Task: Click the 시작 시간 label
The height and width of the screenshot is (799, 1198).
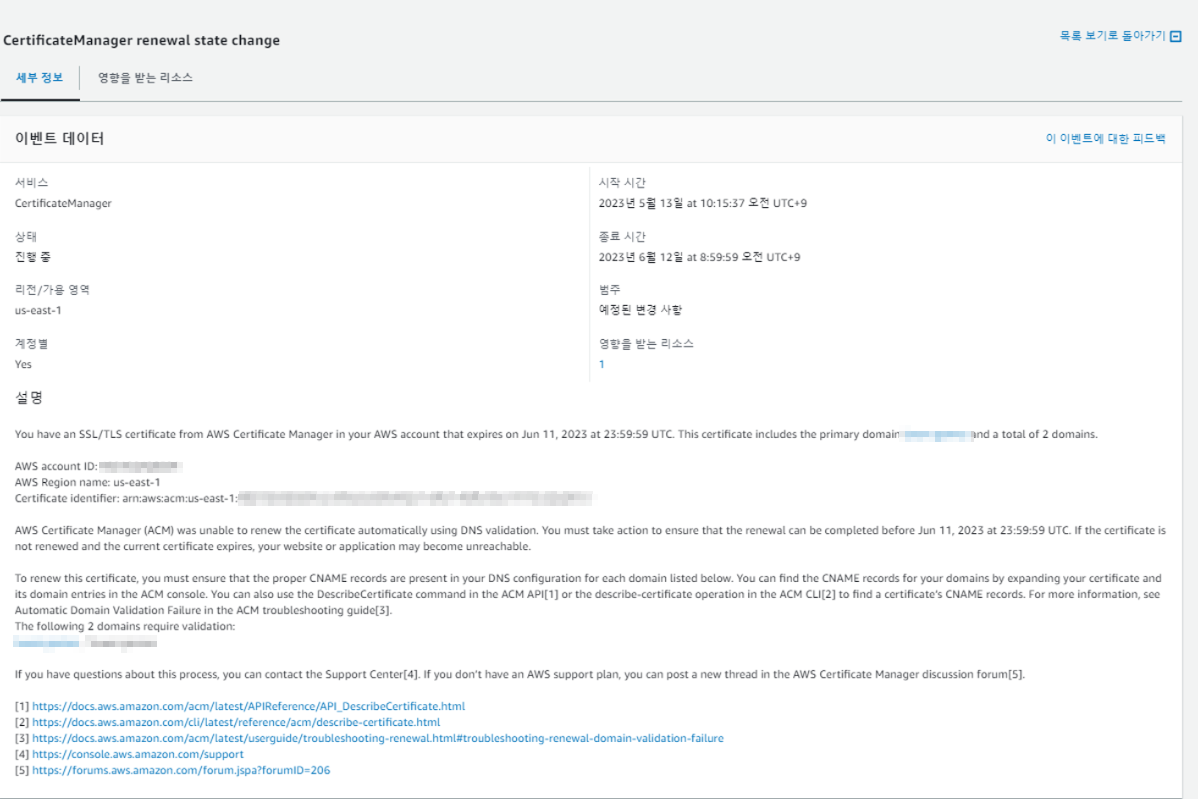Action: click(x=622, y=183)
